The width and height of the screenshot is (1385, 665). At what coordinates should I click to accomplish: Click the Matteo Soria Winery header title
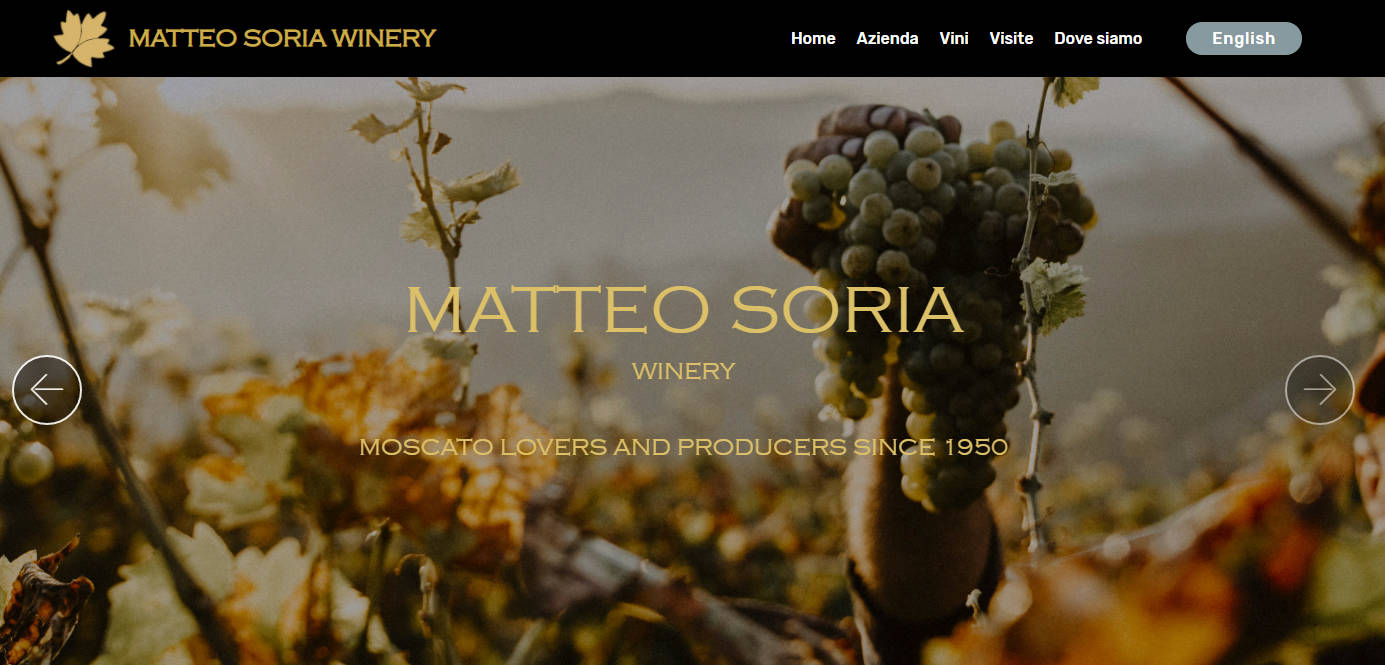[x=283, y=38]
